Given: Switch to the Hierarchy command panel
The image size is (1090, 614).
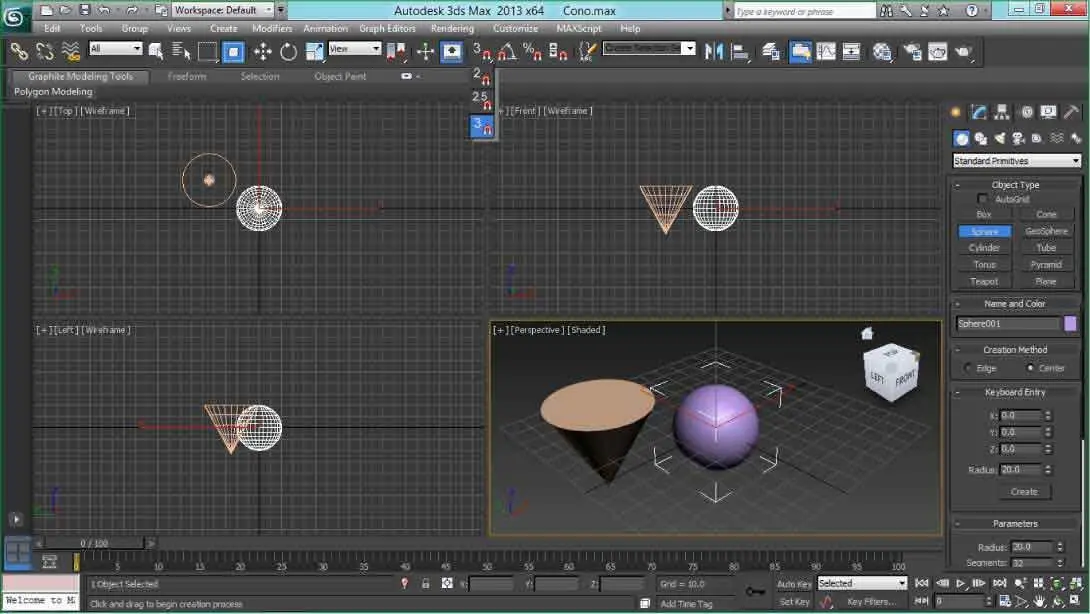Looking at the screenshot, I should 1002,112.
